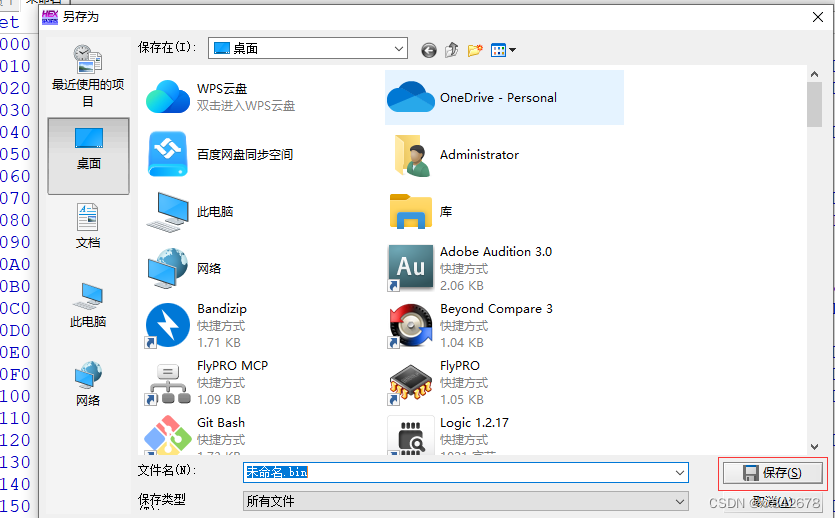Open the view menu icon
Image resolution: width=835 pixels, height=518 pixels.
tap(503, 50)
